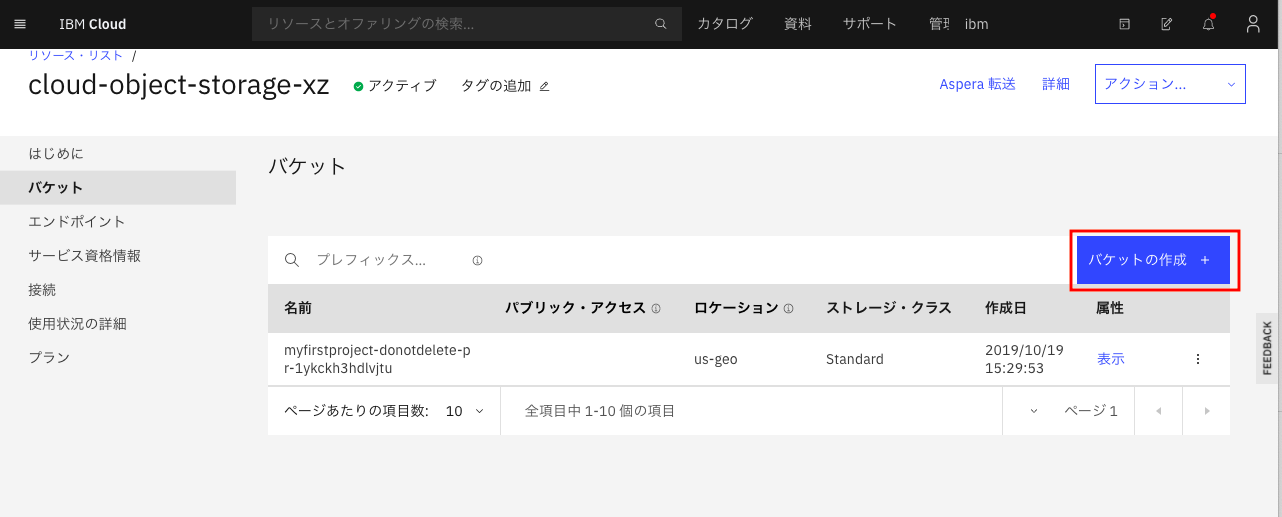This screenshot has height=517, width=1282.
Task: Select エンドポイント in the sidebar
Action: tap(118, 222)
